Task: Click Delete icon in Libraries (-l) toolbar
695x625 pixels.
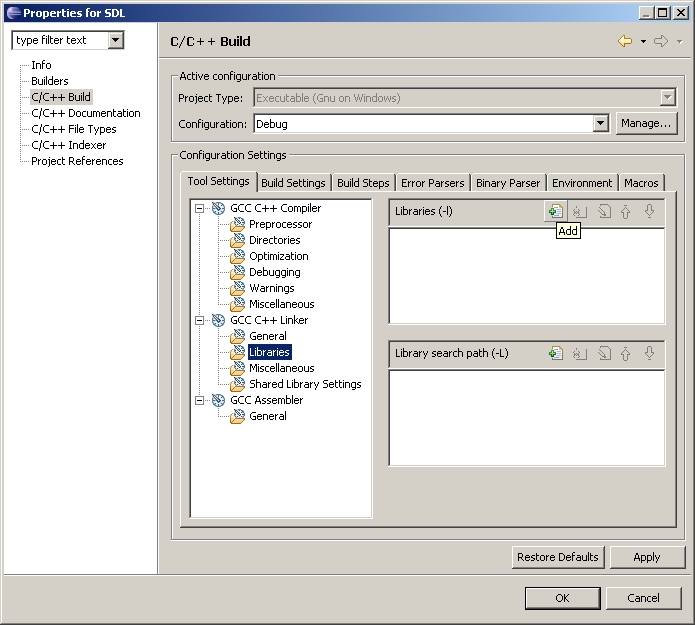Action: point(579,211)
